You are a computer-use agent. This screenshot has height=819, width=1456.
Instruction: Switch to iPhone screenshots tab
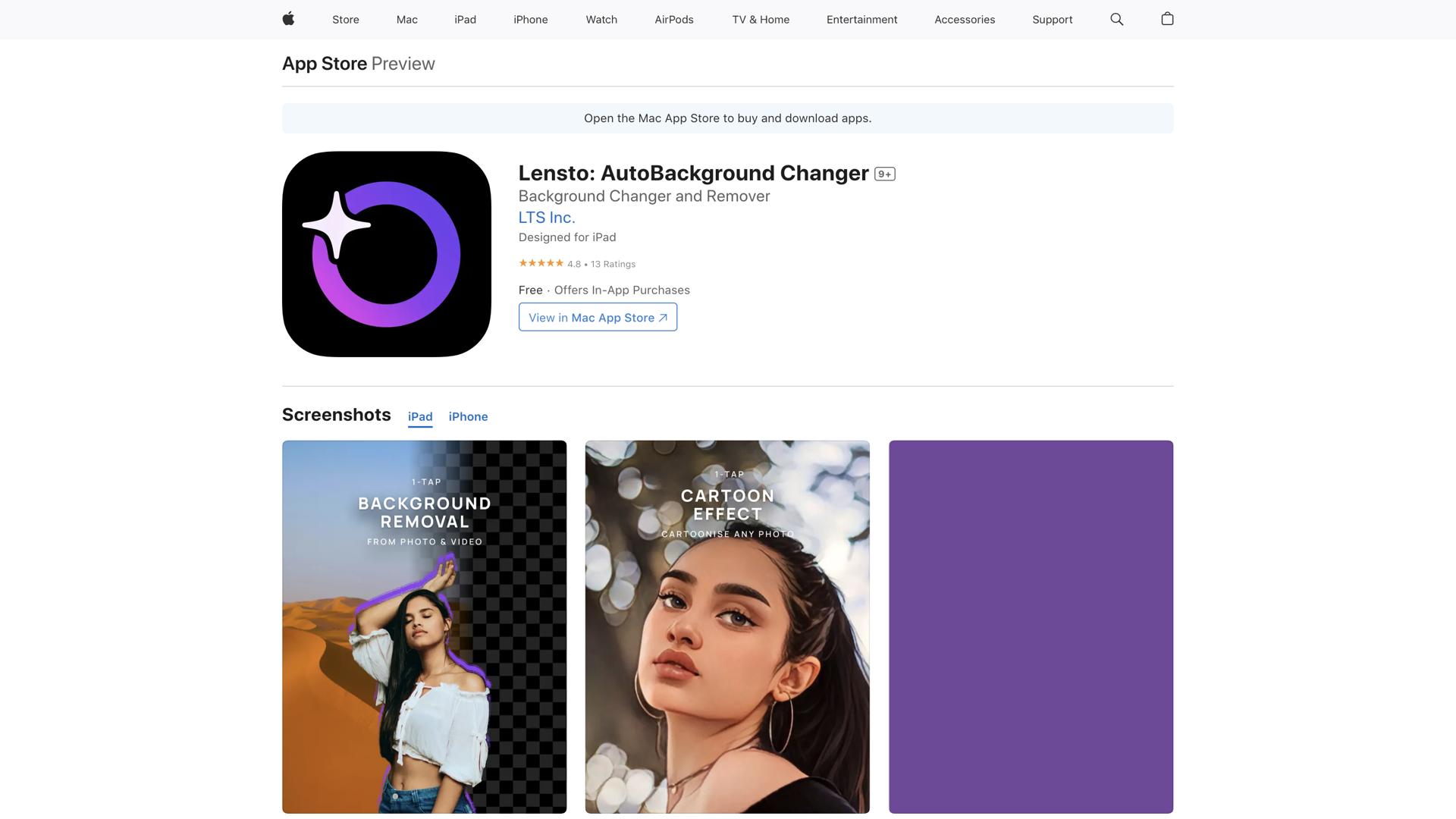pyautogui.click(x=468, y=416)
